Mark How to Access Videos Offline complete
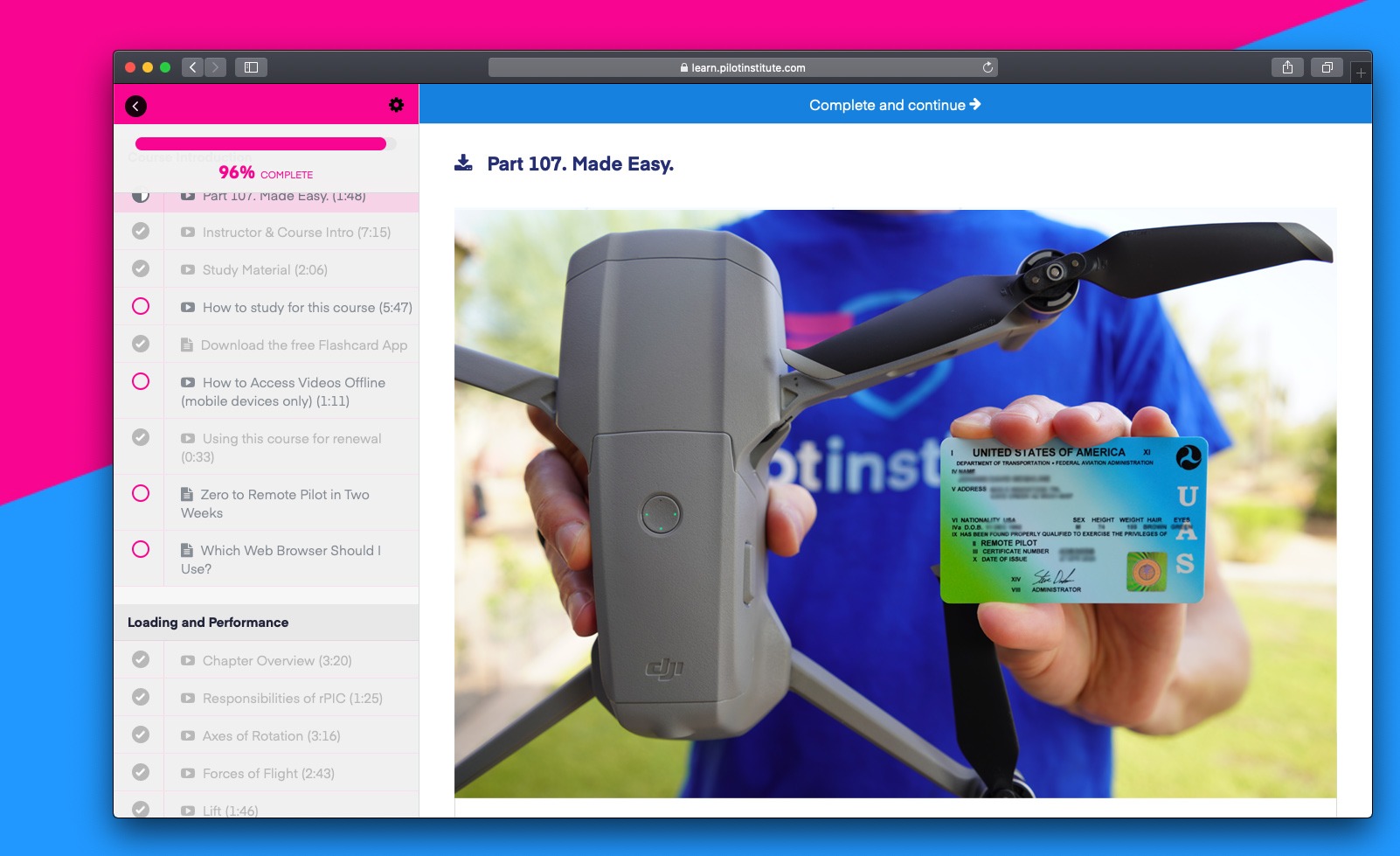Screen dimensions: 1400x856 [x=141, y=381]
